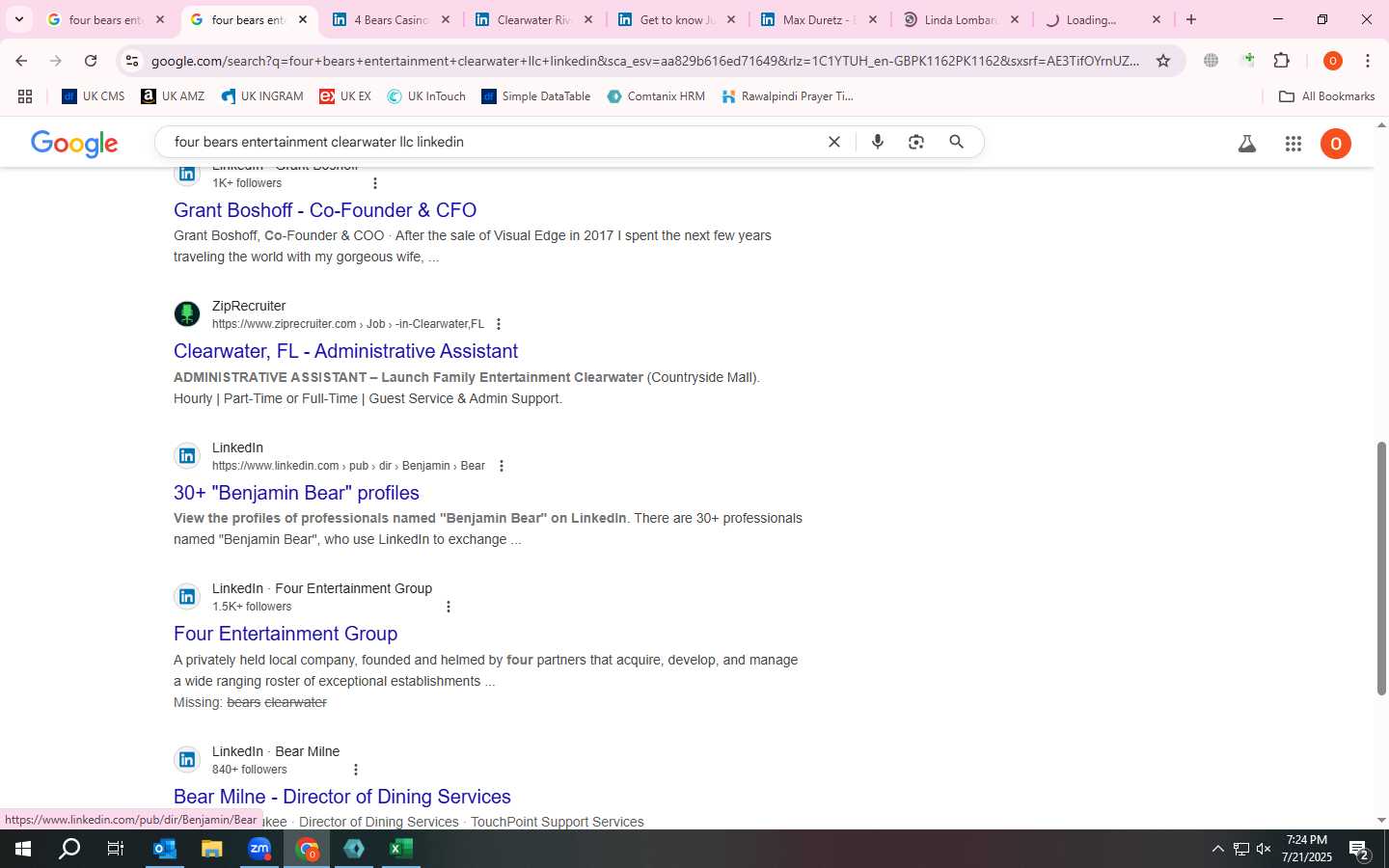Open the Simple DataTable bookmark

tap(536, 96)
